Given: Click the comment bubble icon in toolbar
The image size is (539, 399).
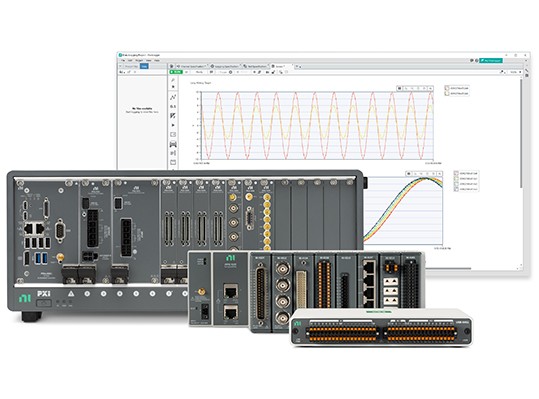Looking at the screenshot, I should [211, 72].
